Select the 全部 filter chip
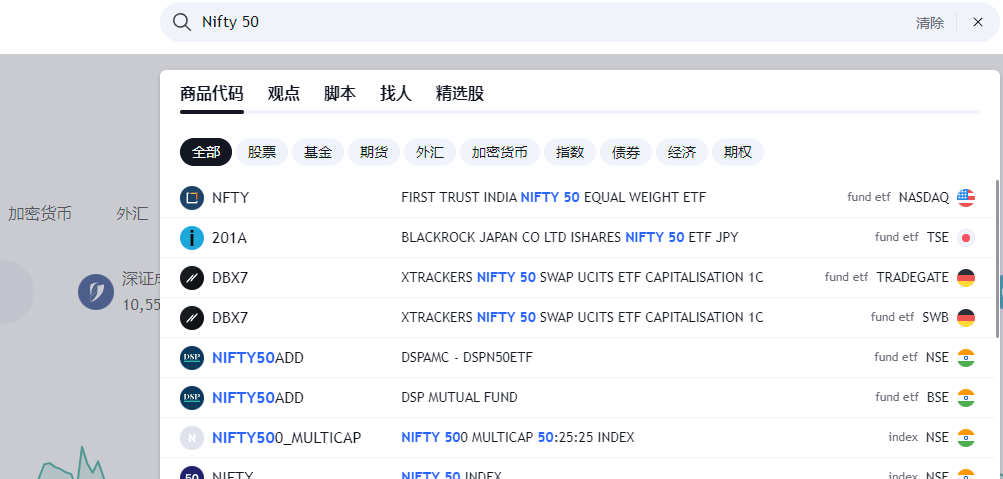This screenshot has width=1003, height=479. pyautogui.click(x=206, y=152)
